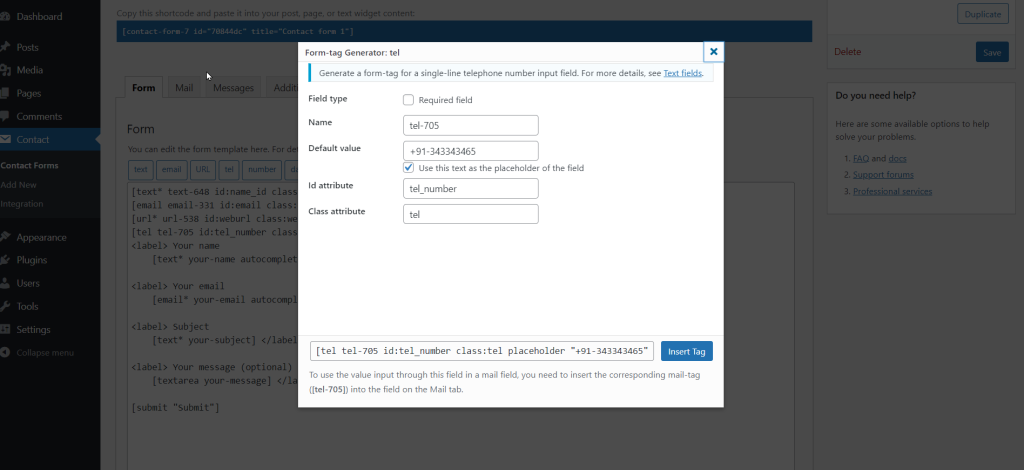The width and height of the screenshot is (1024, 470).
Task: Open Plugins icon in sidebar
Action: (x=6, y=260)
